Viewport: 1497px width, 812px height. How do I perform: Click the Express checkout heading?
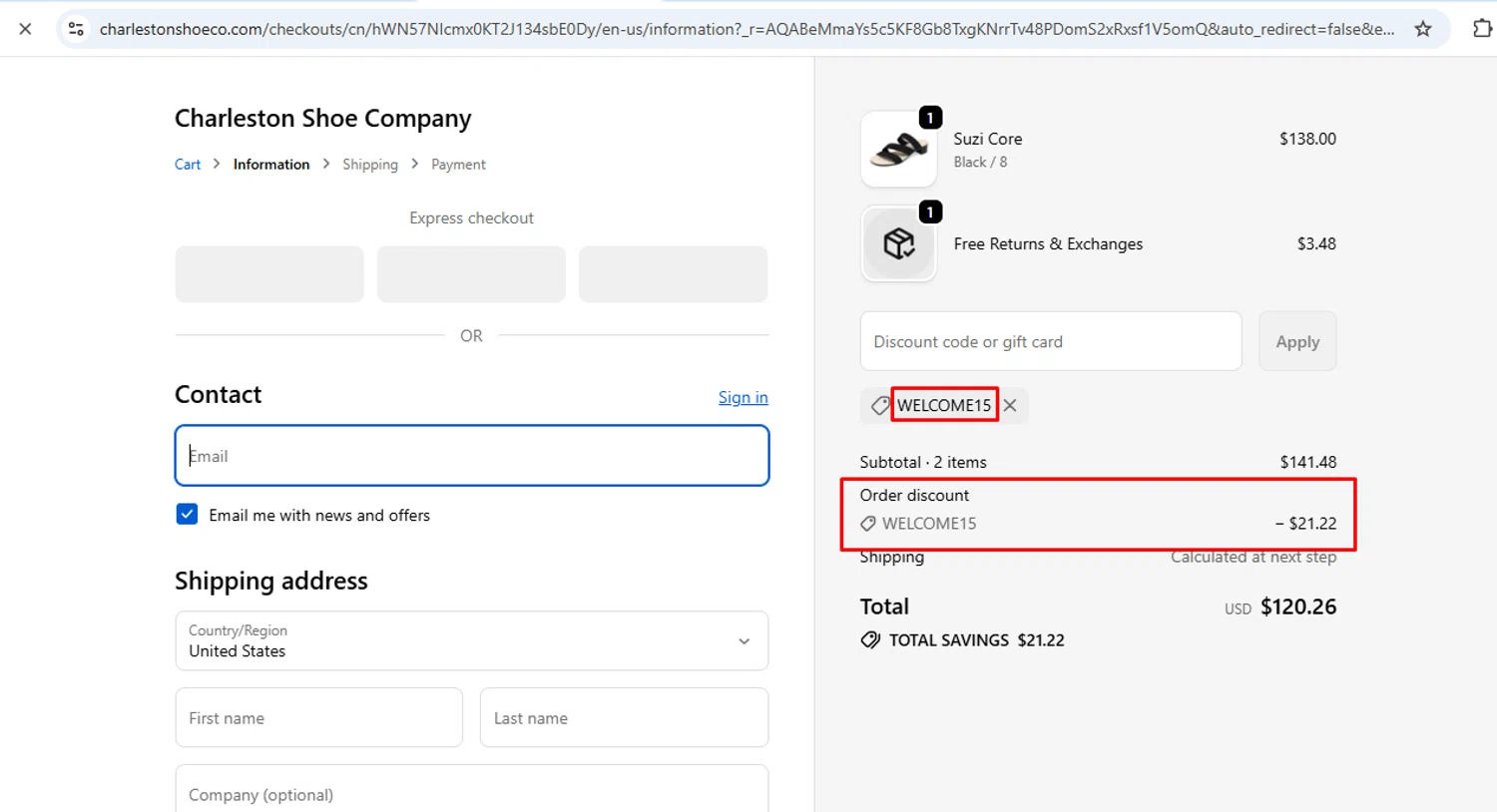471,217
